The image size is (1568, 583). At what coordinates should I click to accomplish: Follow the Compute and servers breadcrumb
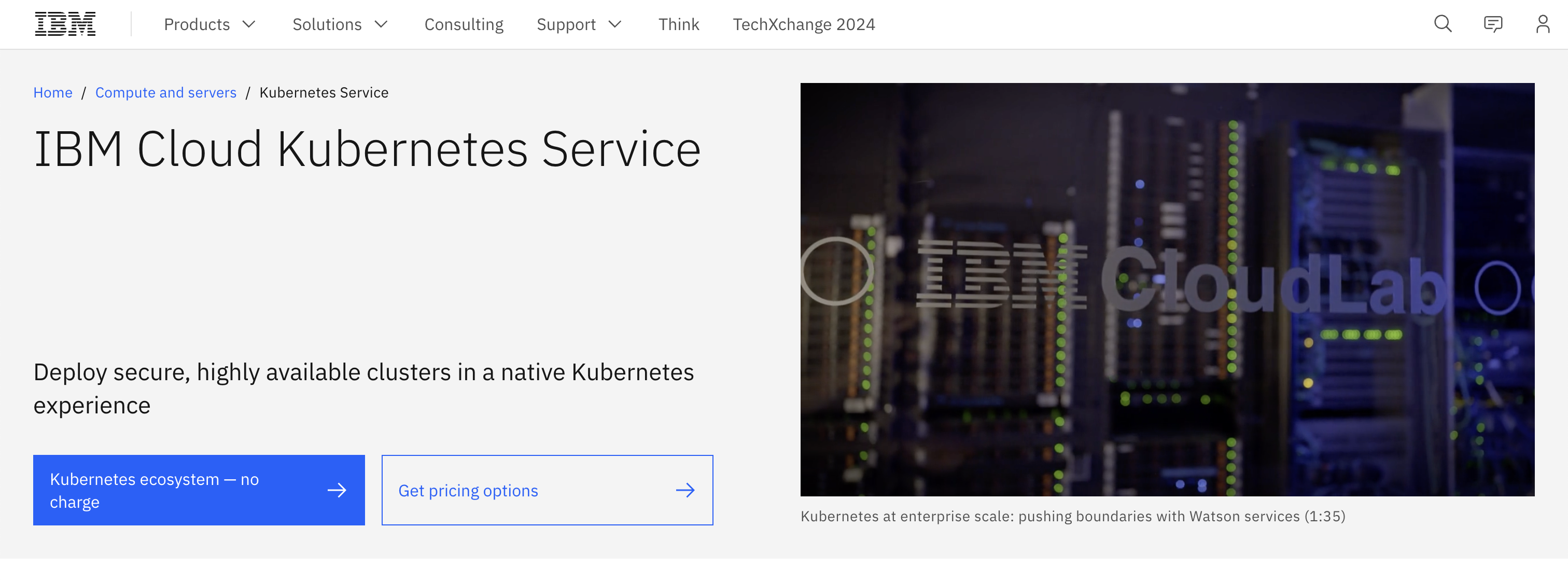(165, 93)
